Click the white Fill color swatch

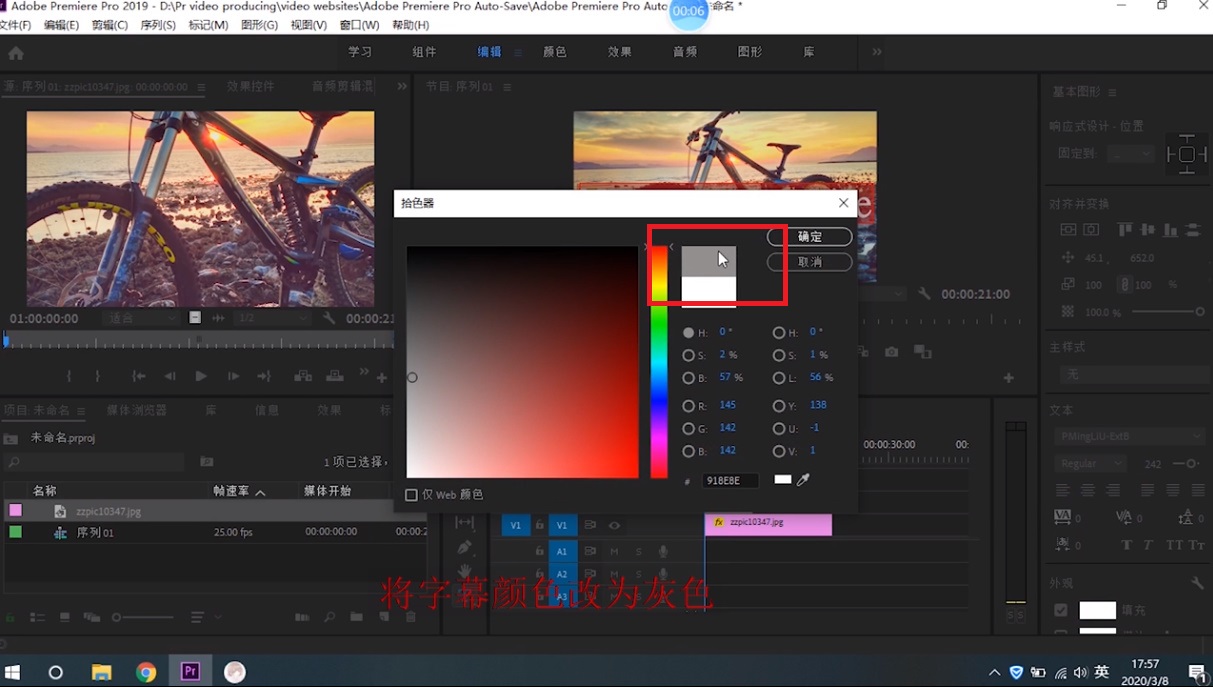point(1097,610)
